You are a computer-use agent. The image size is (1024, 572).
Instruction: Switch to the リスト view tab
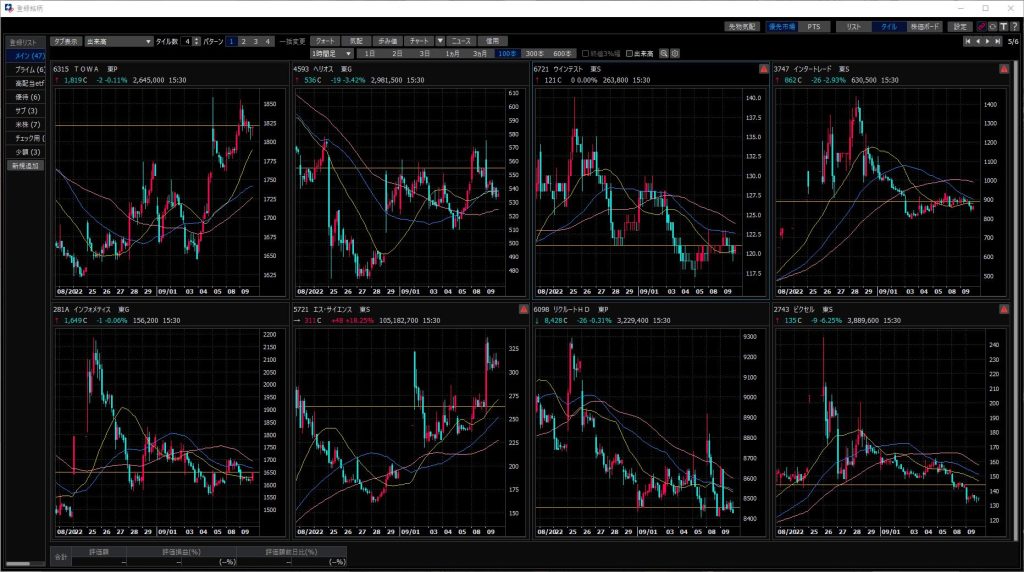coord(853,27)
